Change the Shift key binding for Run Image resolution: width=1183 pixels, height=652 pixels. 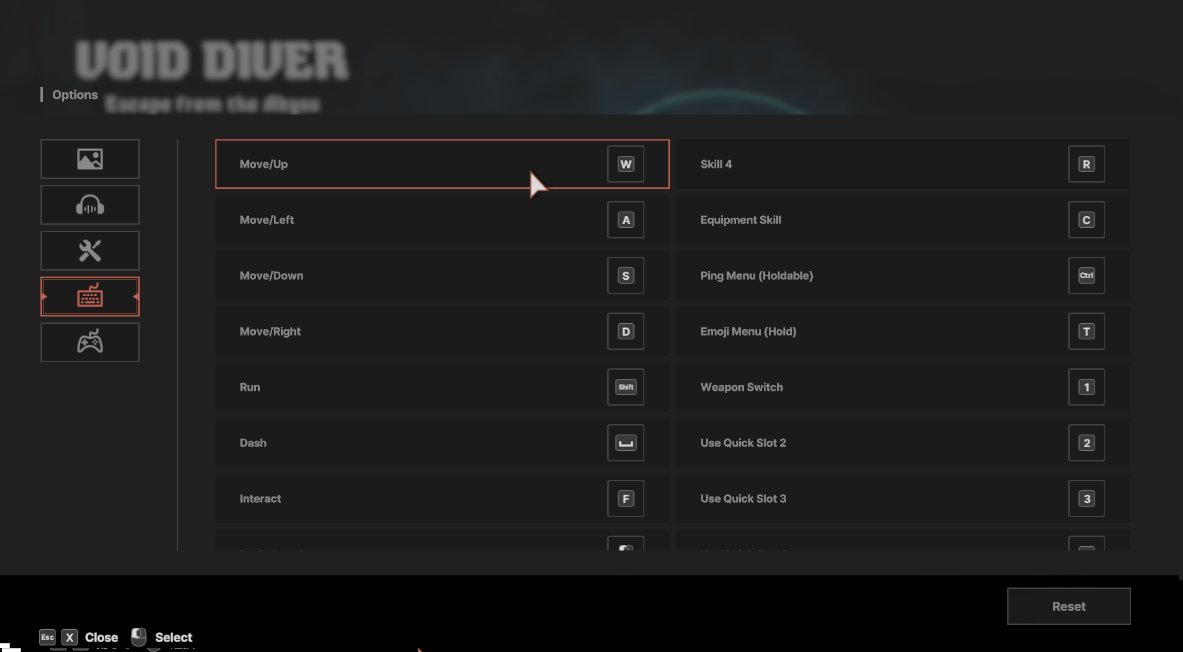pyautogui.click(x=625, y=387)
